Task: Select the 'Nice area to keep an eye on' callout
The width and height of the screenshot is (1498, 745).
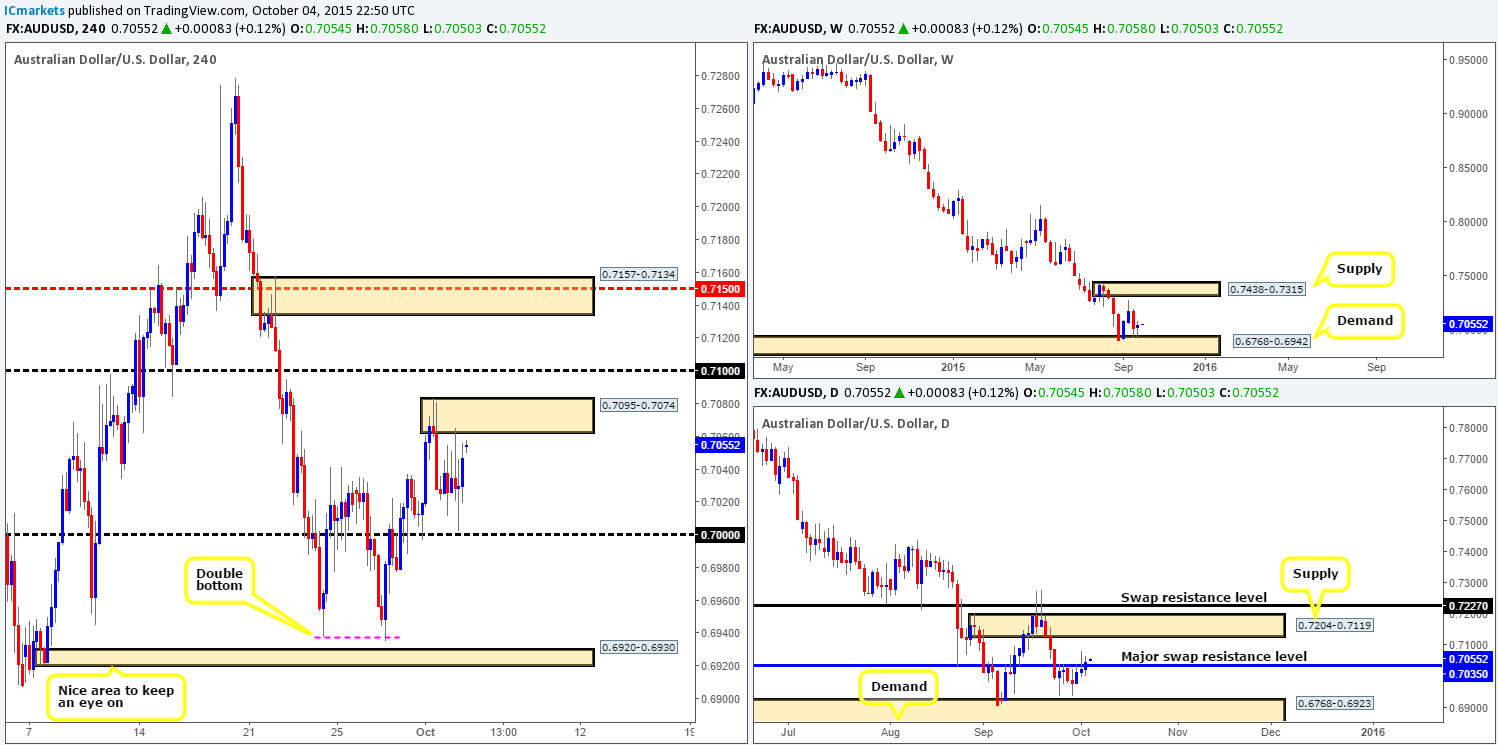Action: pyautogui.click(x=116, y=698)
